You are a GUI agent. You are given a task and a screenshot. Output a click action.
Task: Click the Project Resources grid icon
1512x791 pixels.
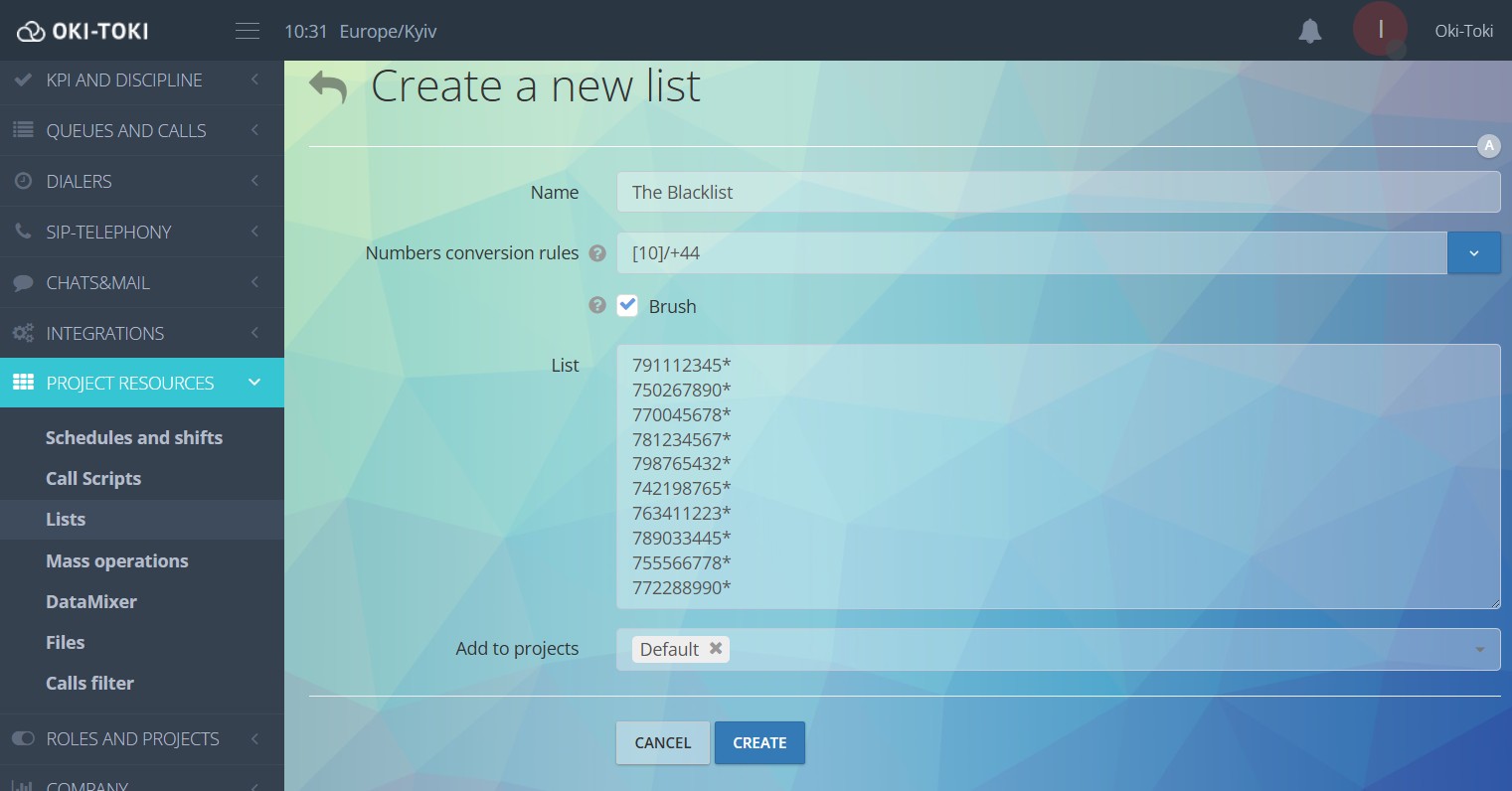pyautogui.click(x=22, y=383)
